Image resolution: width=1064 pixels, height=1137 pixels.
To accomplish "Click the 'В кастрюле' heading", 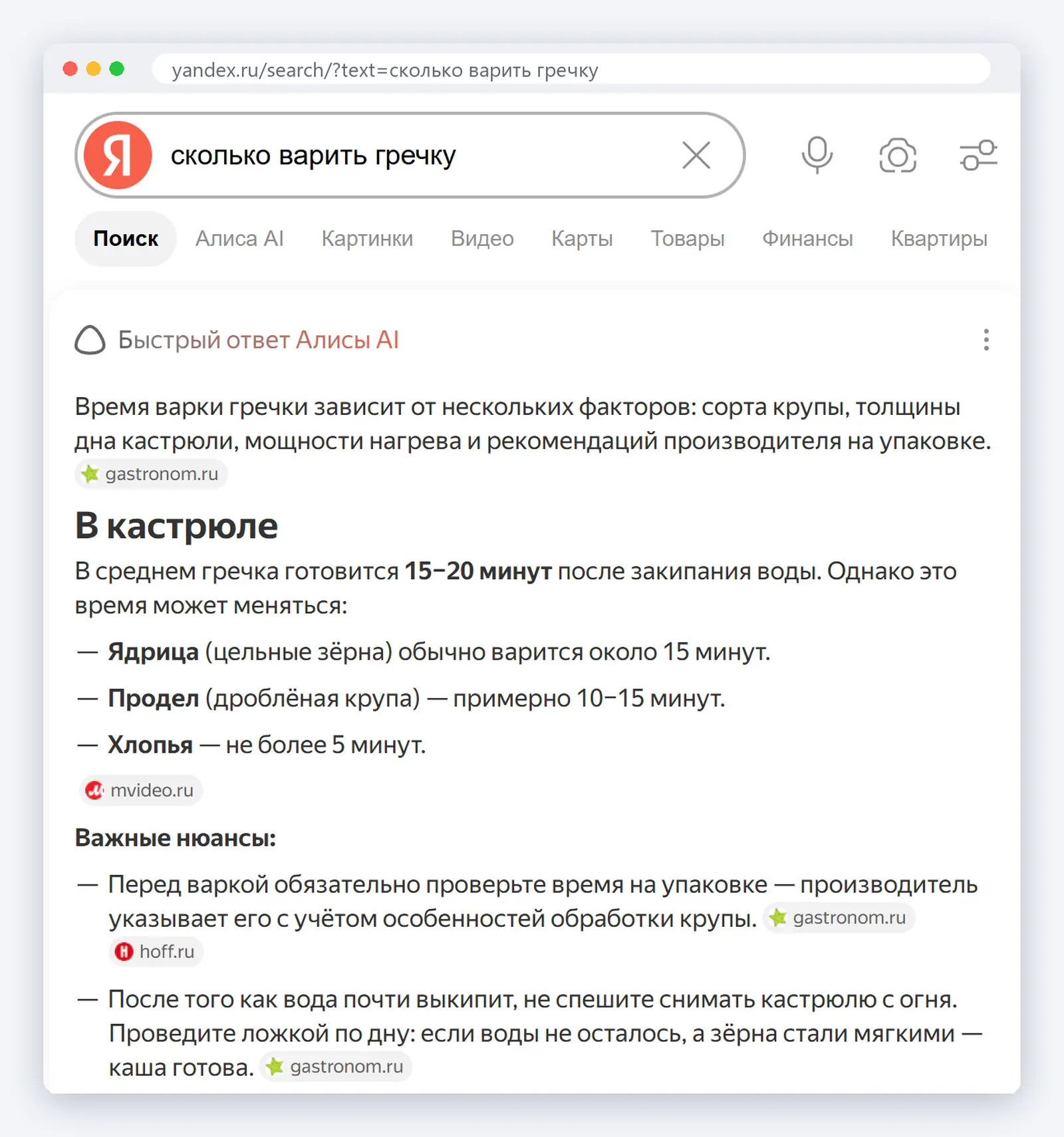I will pyautogui.click(x=176, y=525).
